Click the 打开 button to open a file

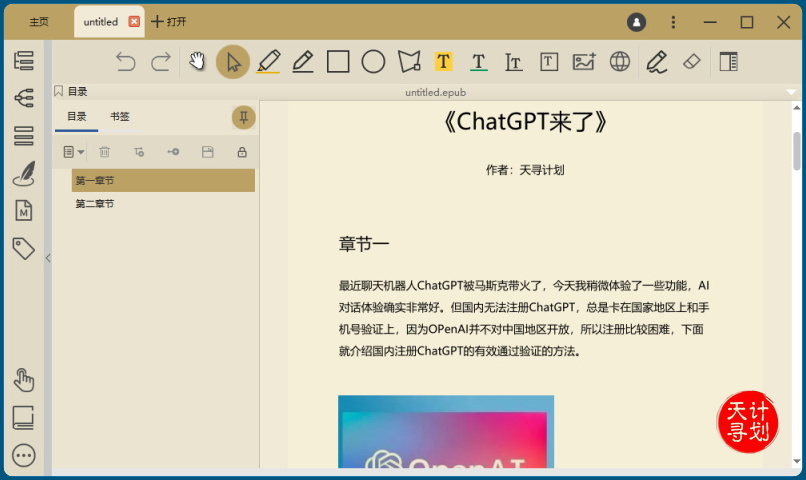click(x=169, y=22)
